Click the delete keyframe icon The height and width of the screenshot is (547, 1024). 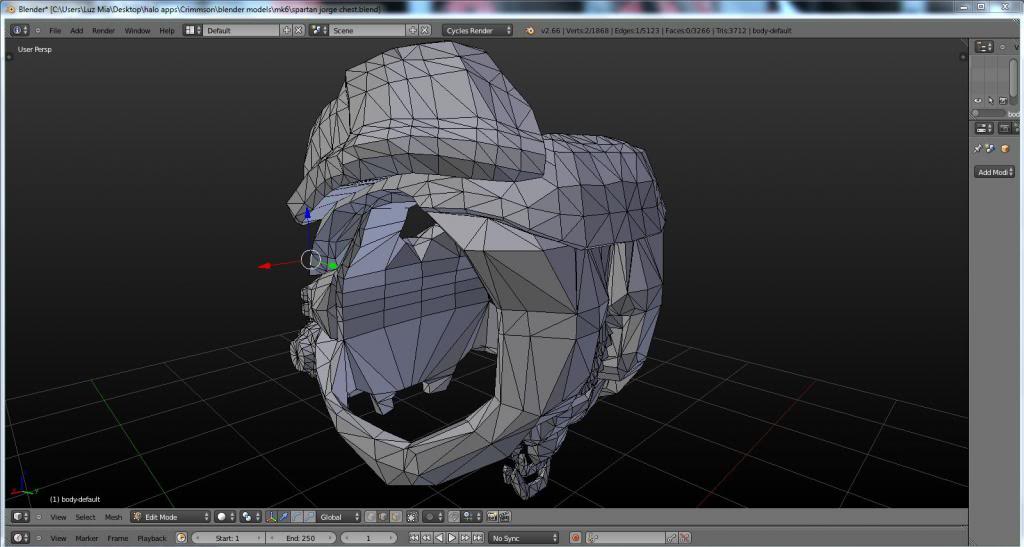pos(684,539)
